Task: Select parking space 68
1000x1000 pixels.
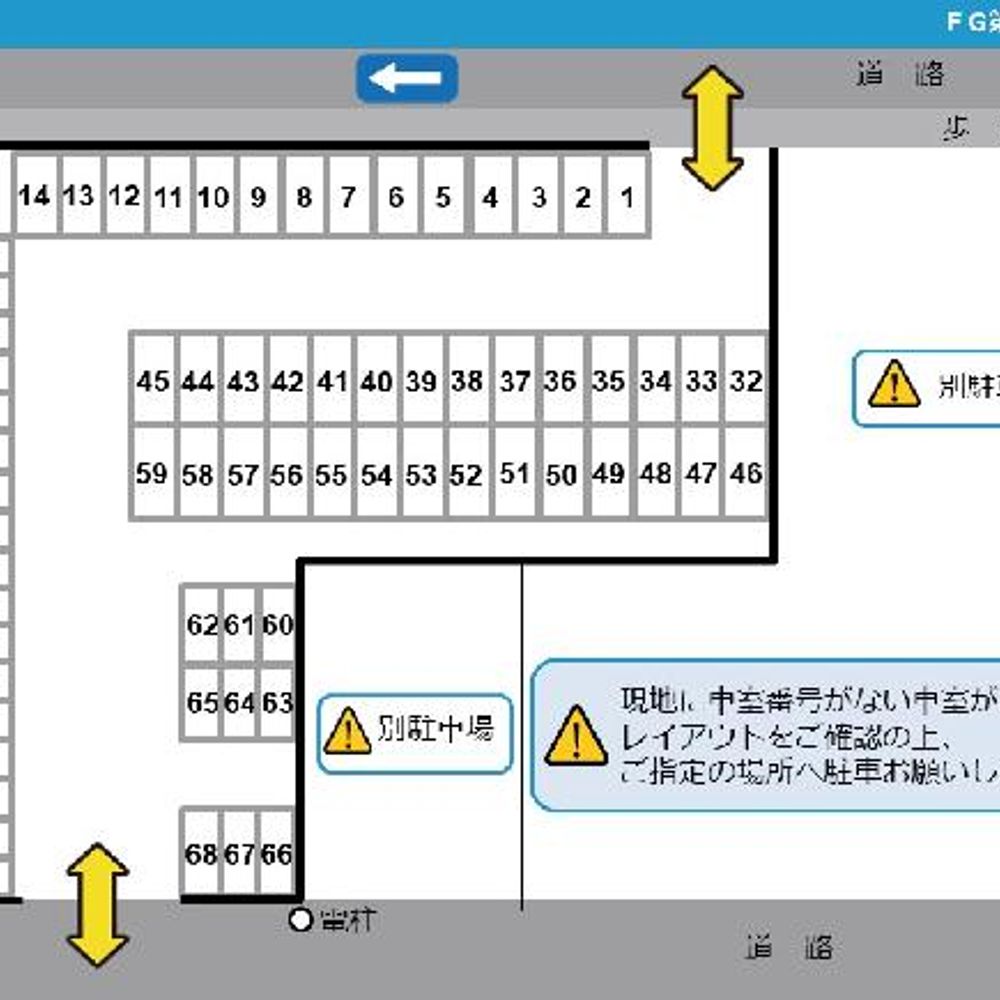Action: (202, 853)
